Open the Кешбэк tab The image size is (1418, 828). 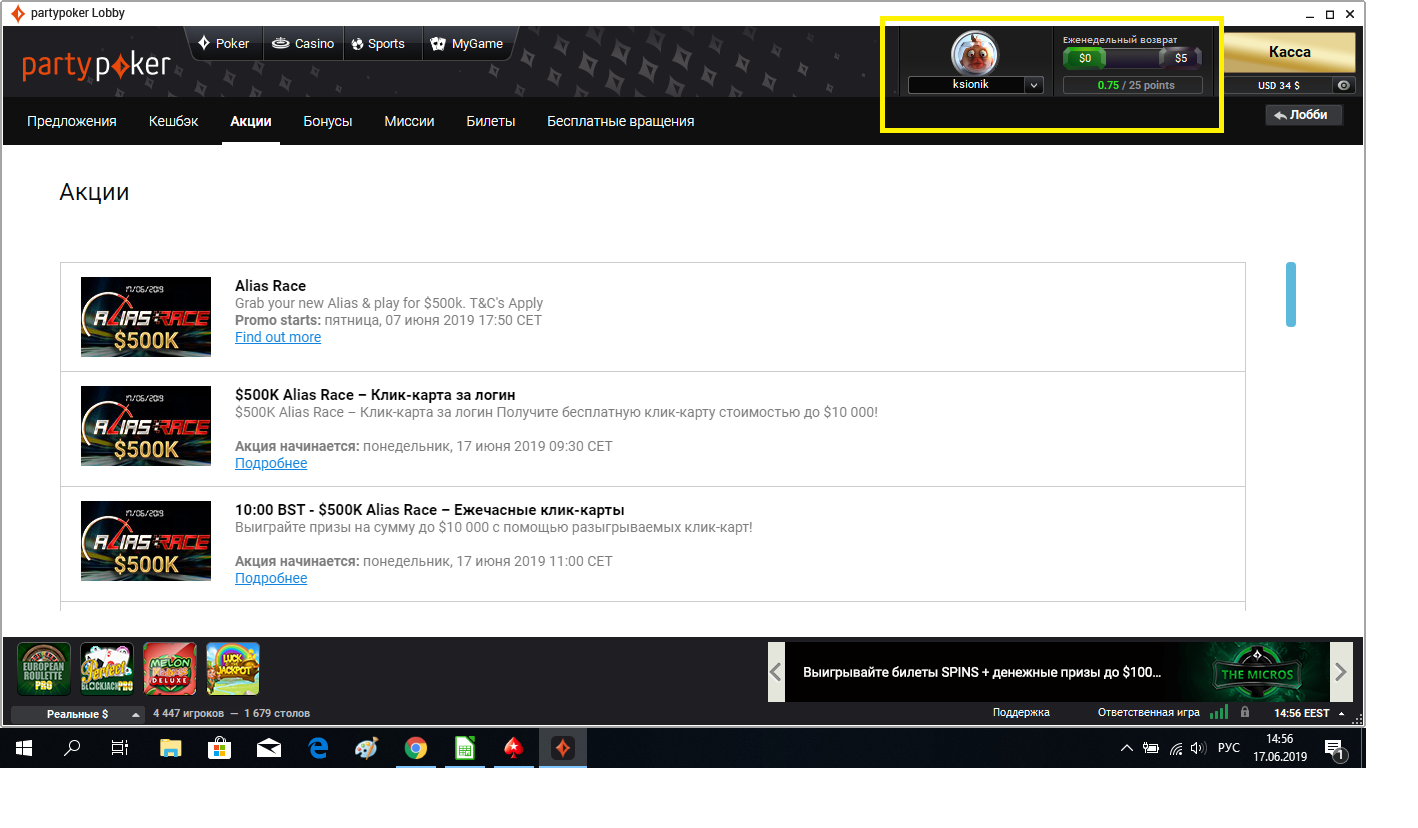[174, 121]
